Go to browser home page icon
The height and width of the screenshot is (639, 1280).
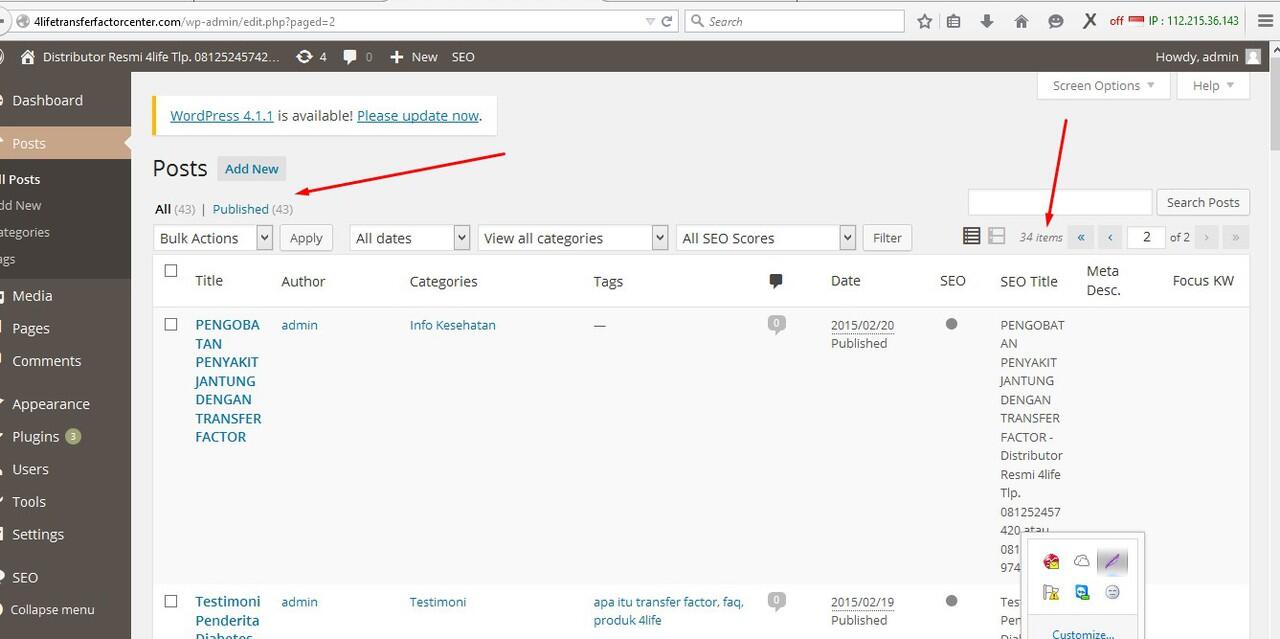point(1021,21)
